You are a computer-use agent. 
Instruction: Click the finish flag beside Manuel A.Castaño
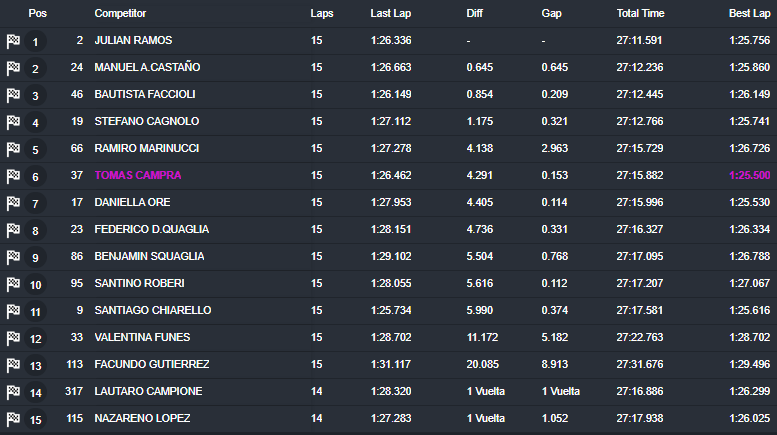click(13, 68)
